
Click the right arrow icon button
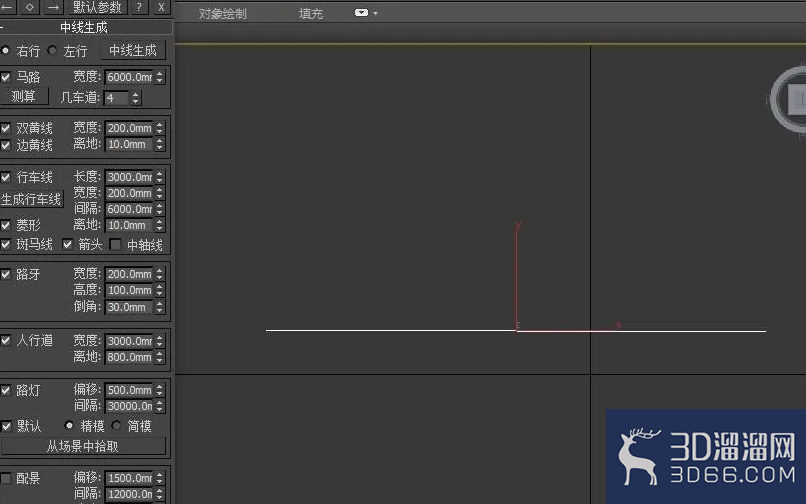tap(52, 7)
